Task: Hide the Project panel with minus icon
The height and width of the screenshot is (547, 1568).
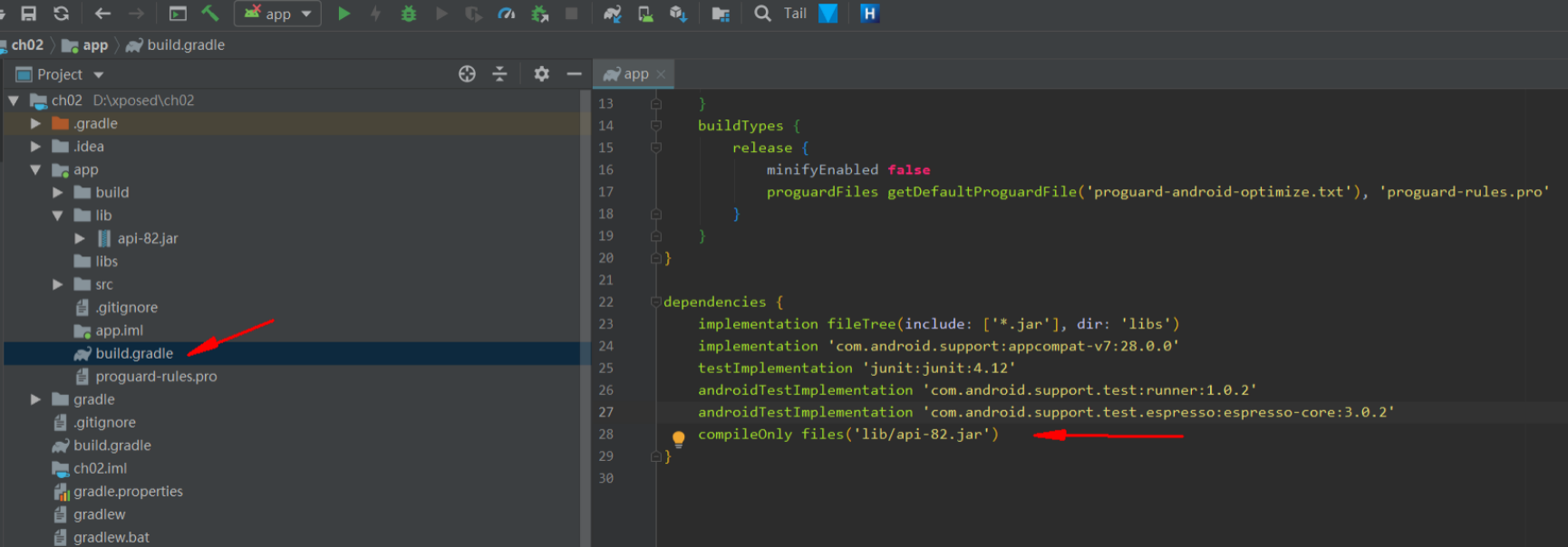Action: pyautogui.click(x=574, y=74)
